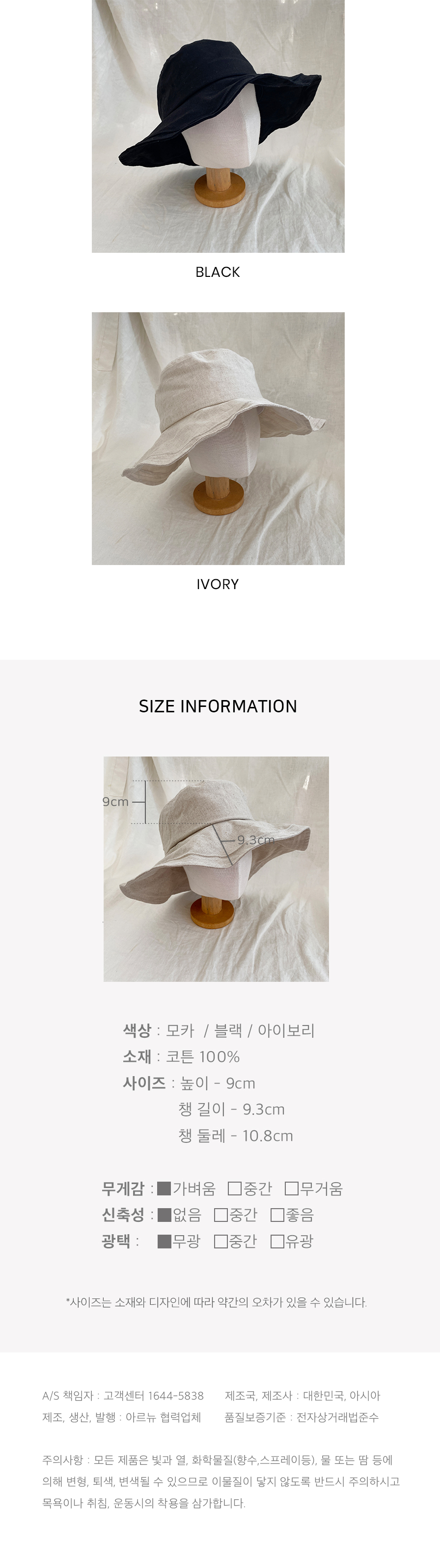Click the 주의사항 caution notice paragraph

coord(220,1482)
